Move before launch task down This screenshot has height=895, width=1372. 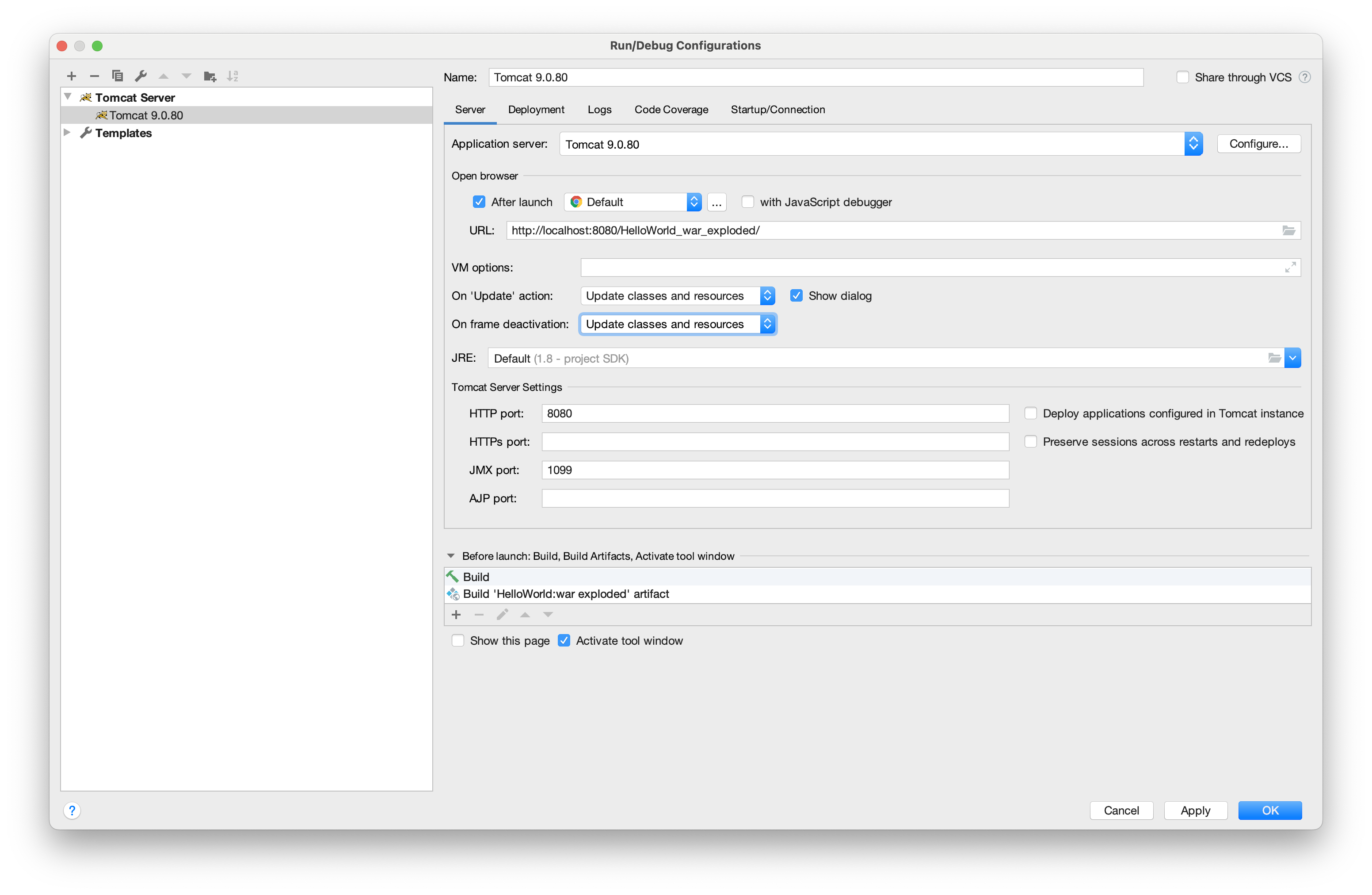(548, 615)
